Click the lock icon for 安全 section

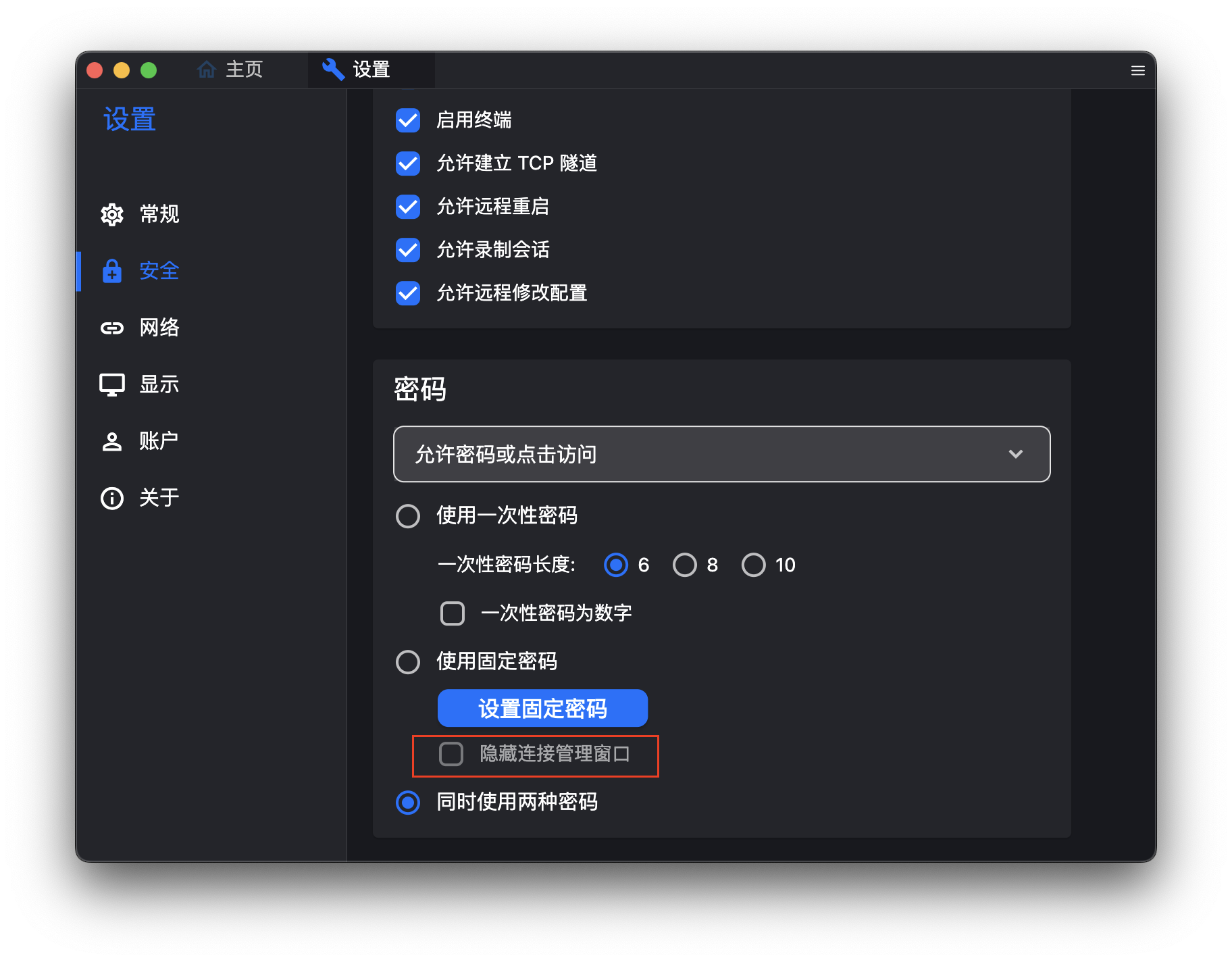tap(112, 271)
